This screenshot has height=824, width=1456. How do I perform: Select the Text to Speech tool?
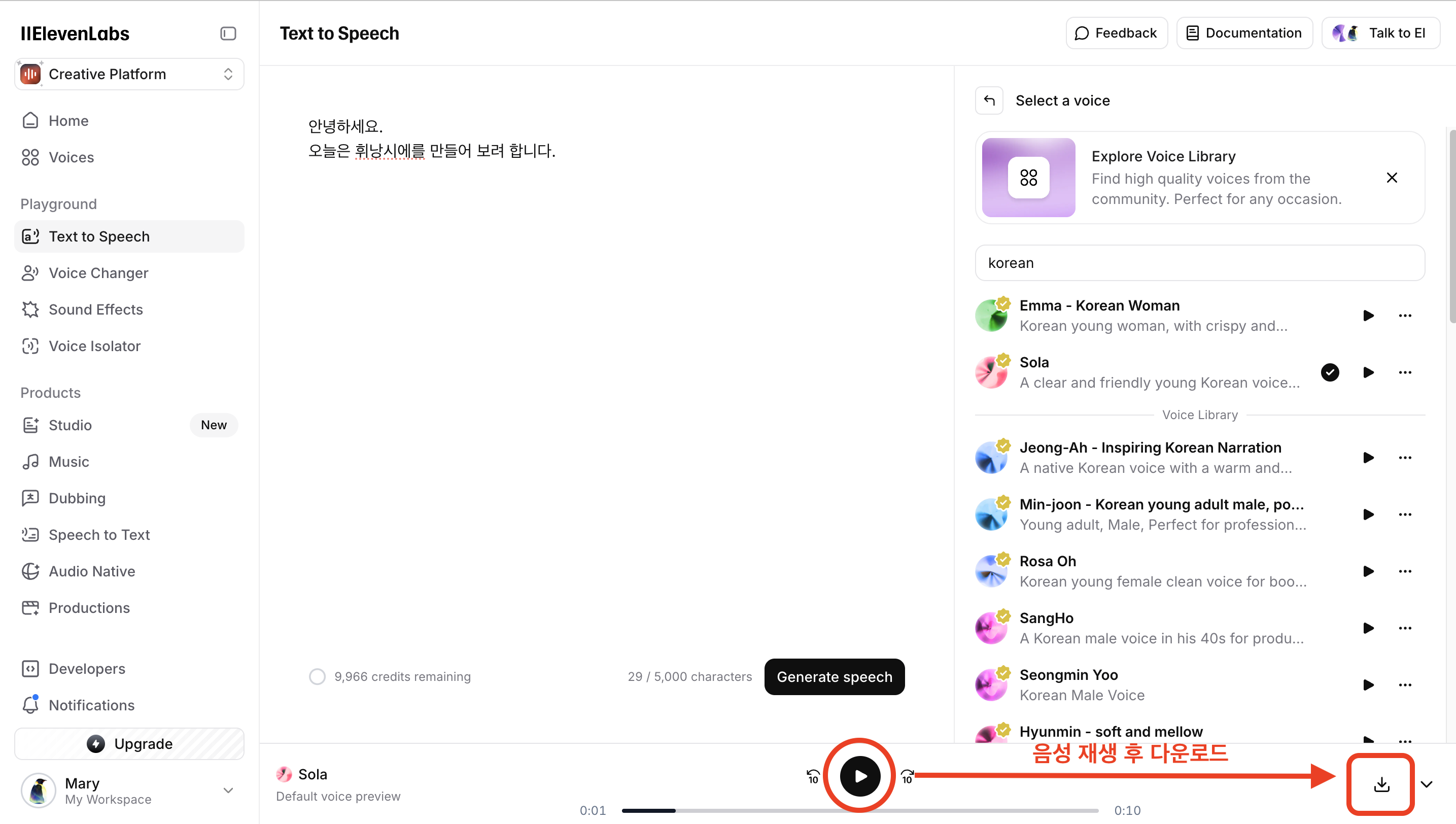coord(99,236)
